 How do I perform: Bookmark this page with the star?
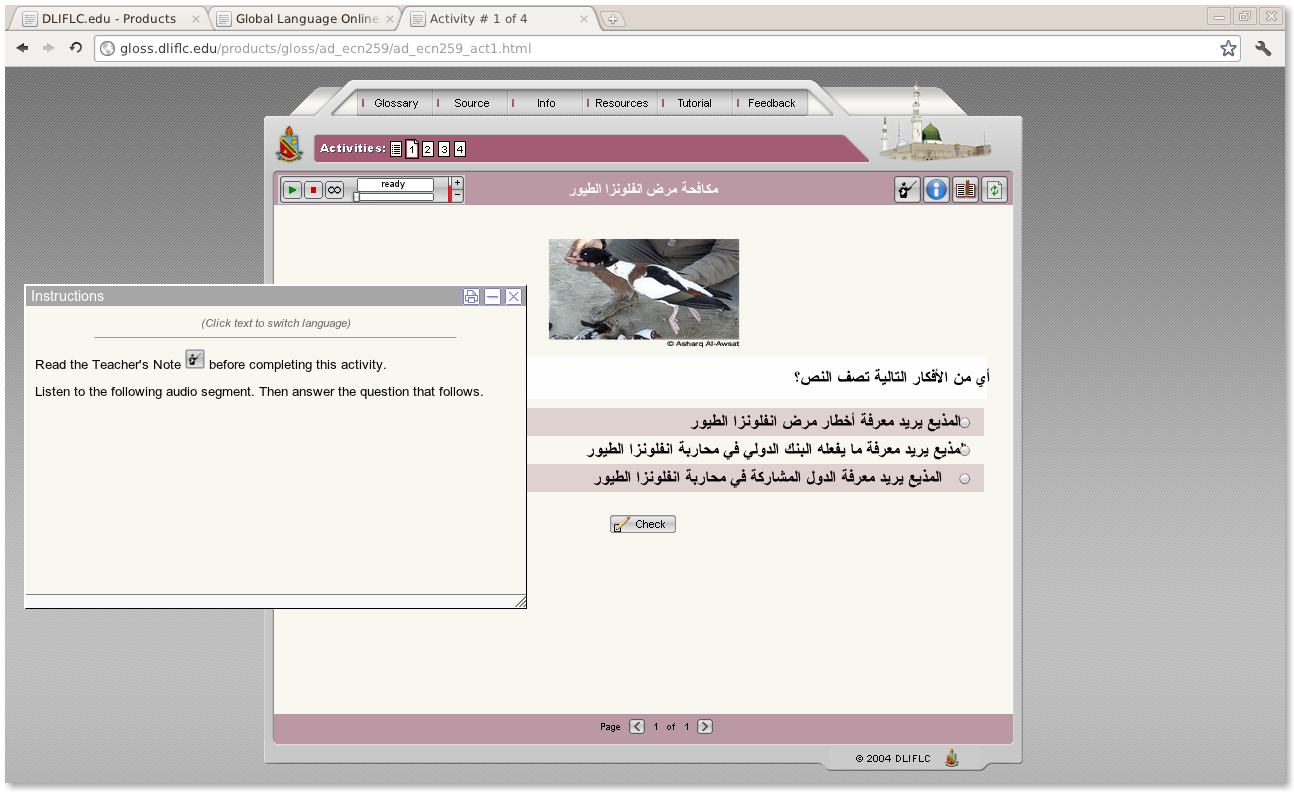(x=1228, y=48)
